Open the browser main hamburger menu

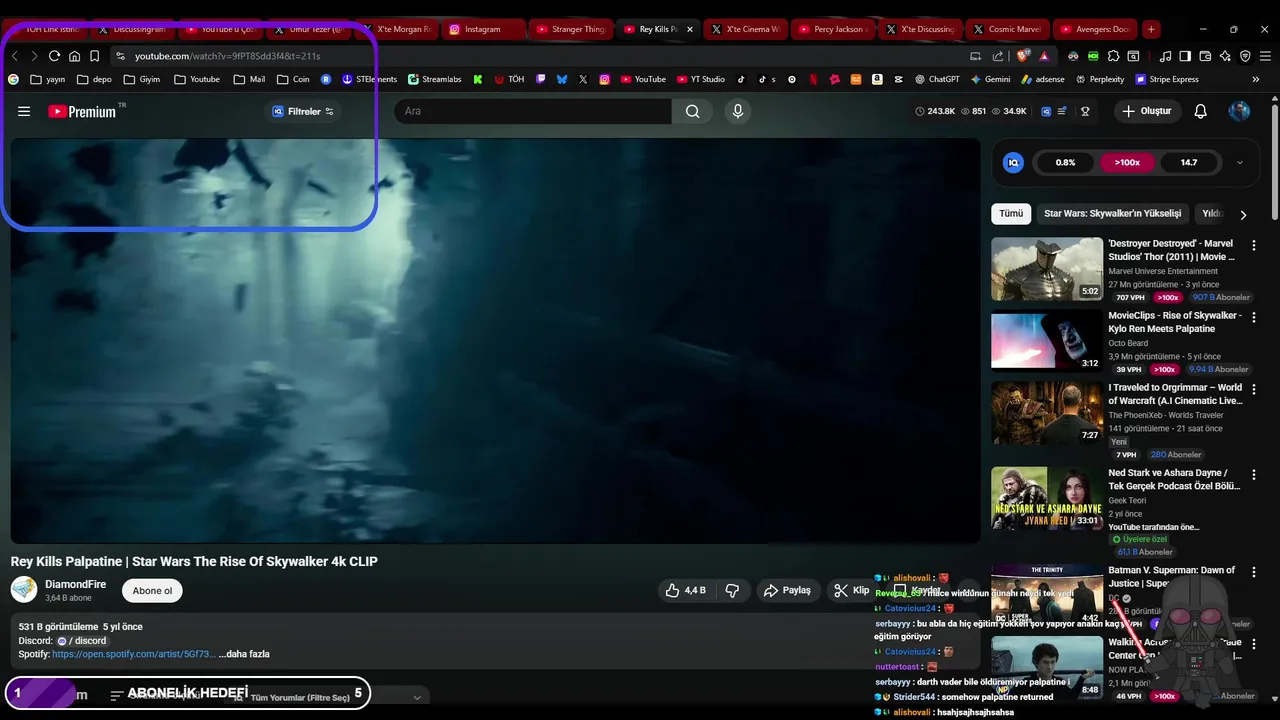pyautogui.click(x=1265, y=56)
